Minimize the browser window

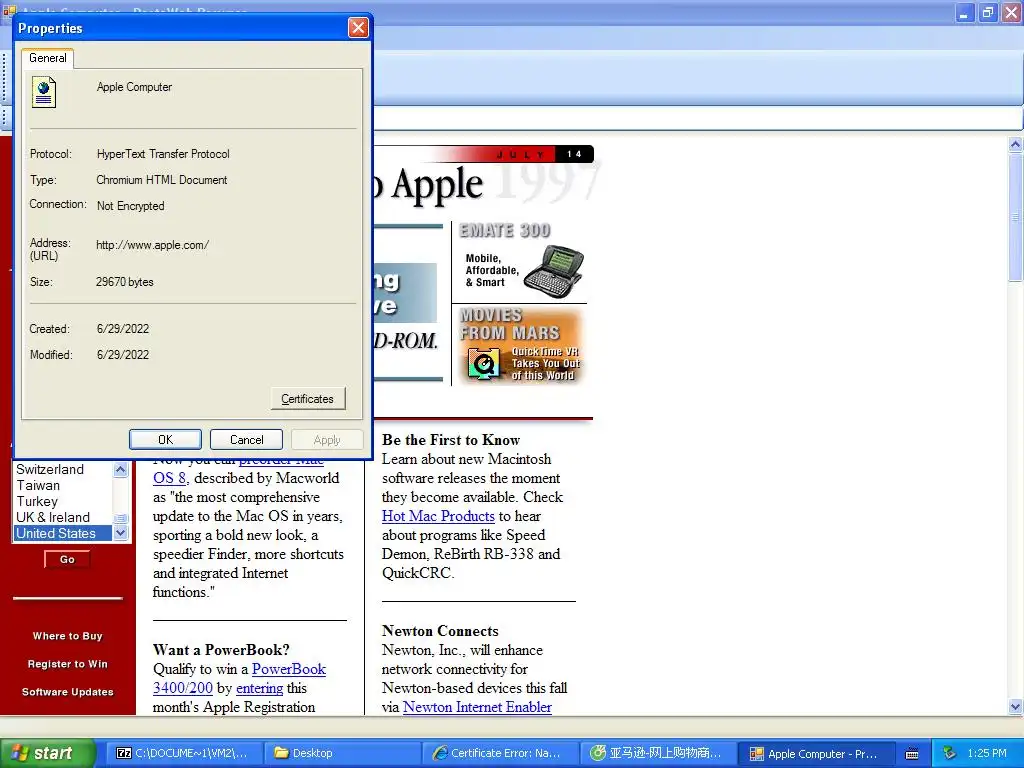point(965,12)
